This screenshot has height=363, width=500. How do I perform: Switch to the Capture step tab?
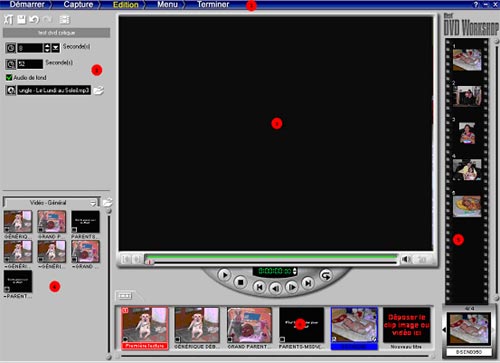[78, 5]
